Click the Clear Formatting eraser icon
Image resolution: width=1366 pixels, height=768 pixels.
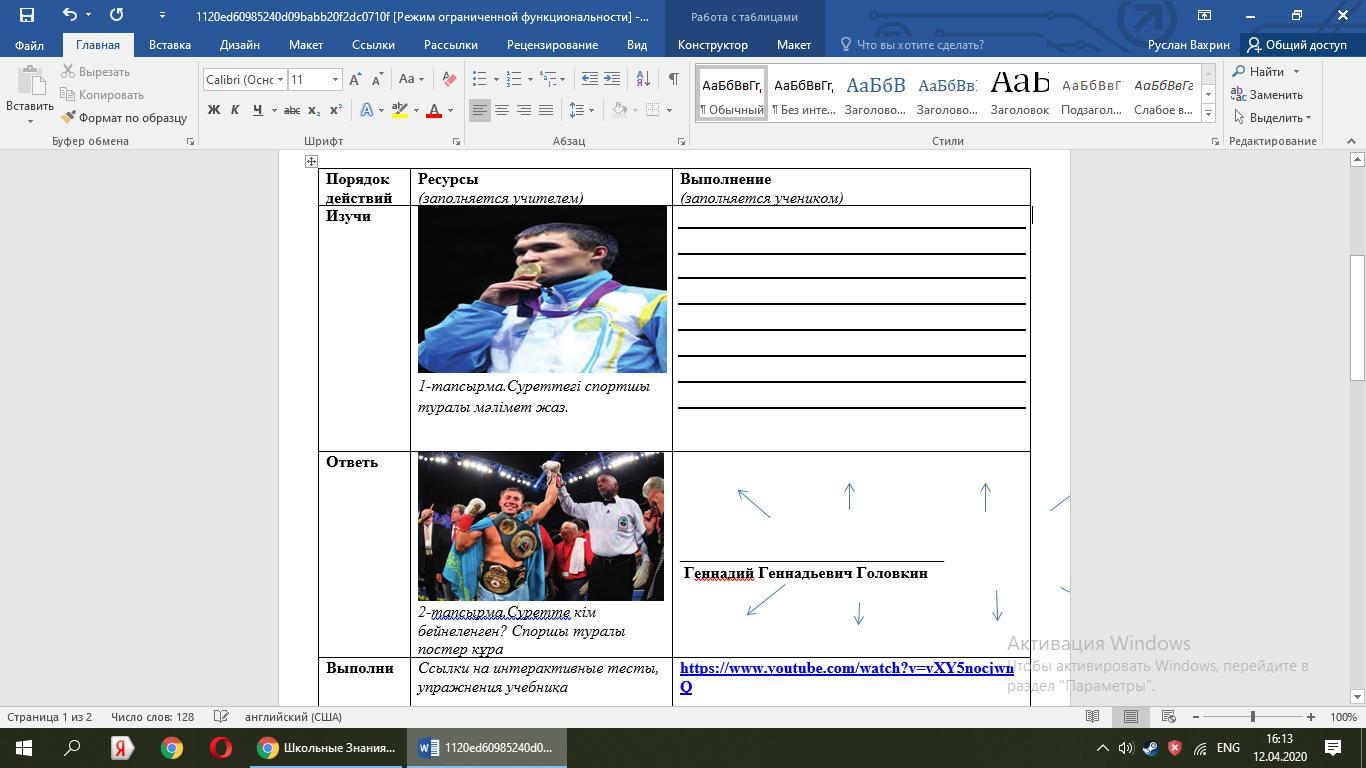point(449,79)
